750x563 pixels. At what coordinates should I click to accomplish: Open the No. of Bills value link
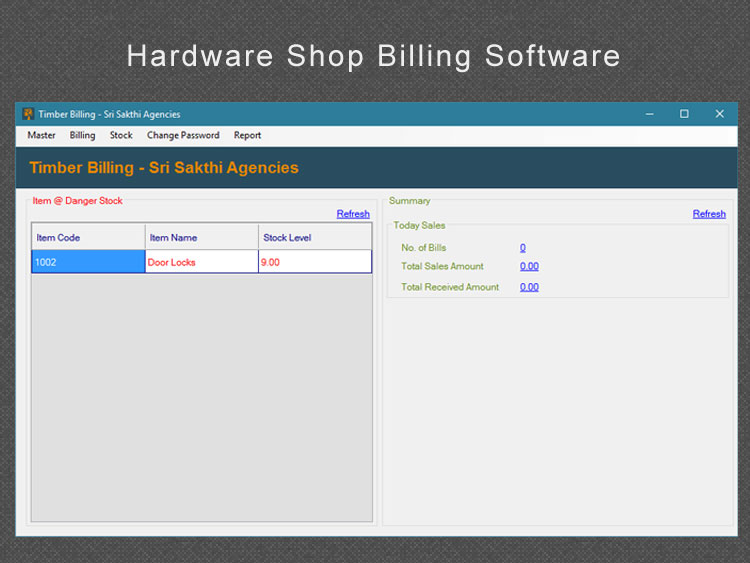tap(523, 248)
